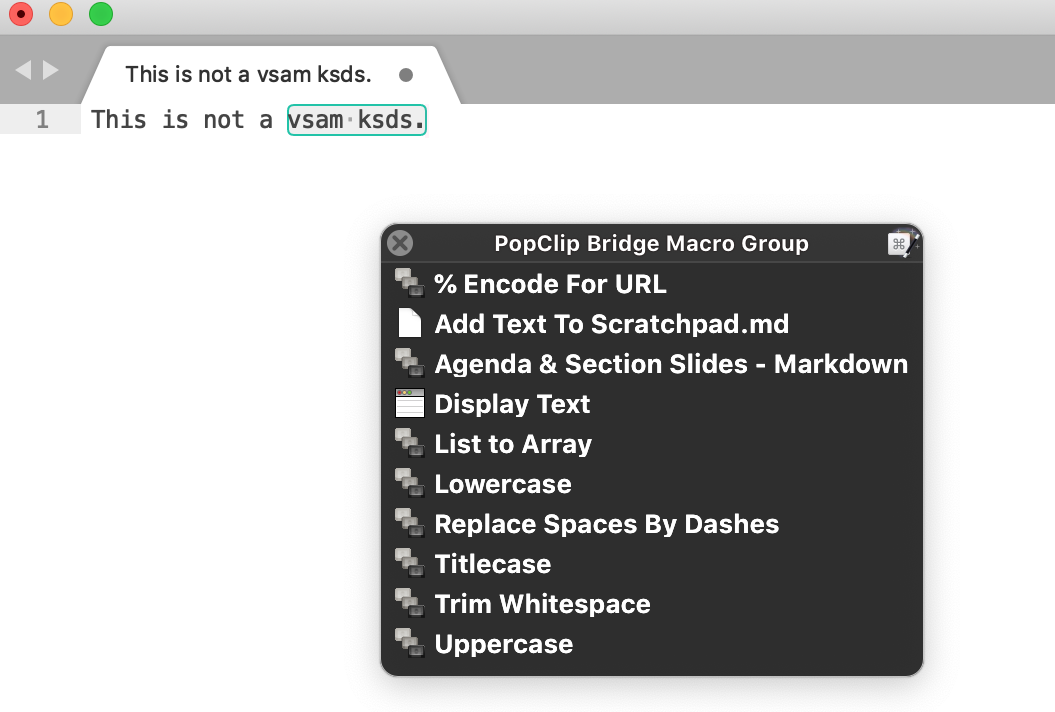Click line number 1 in the gutter

click(41, 120)
